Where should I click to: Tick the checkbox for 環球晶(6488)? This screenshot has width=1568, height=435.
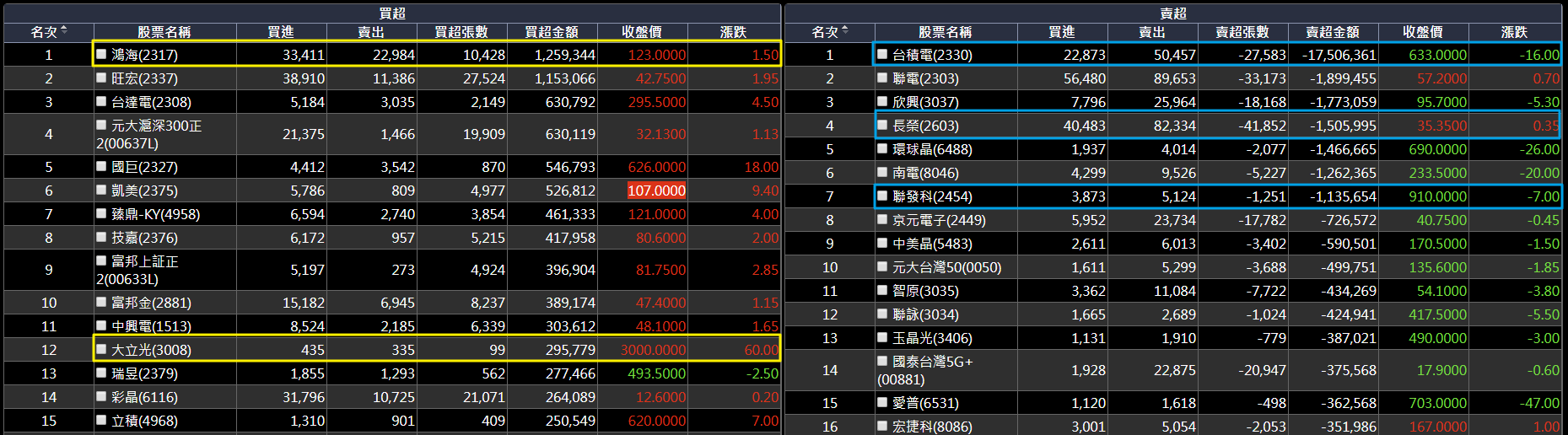[x=882, y=148]
